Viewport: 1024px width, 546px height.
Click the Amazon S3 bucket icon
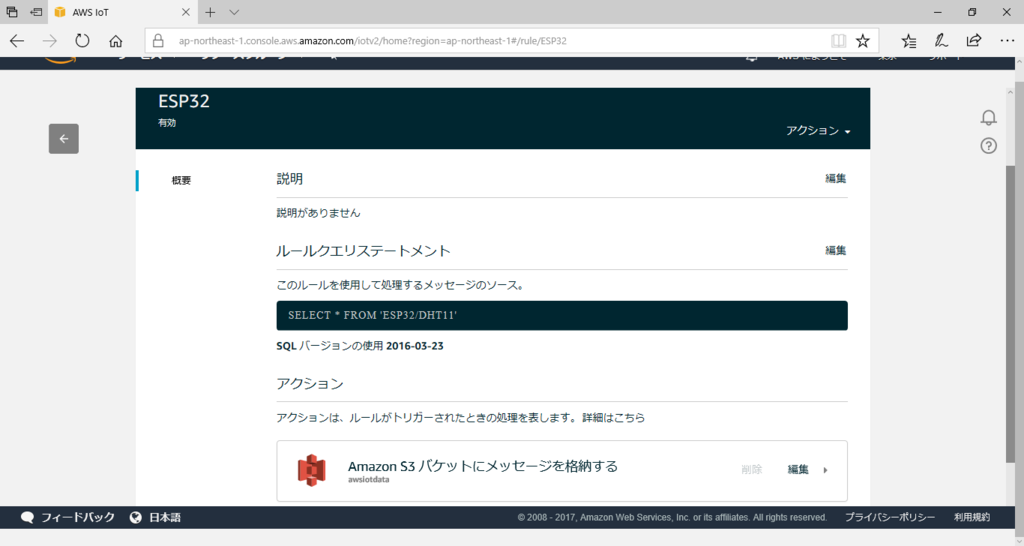coord(312,470)
